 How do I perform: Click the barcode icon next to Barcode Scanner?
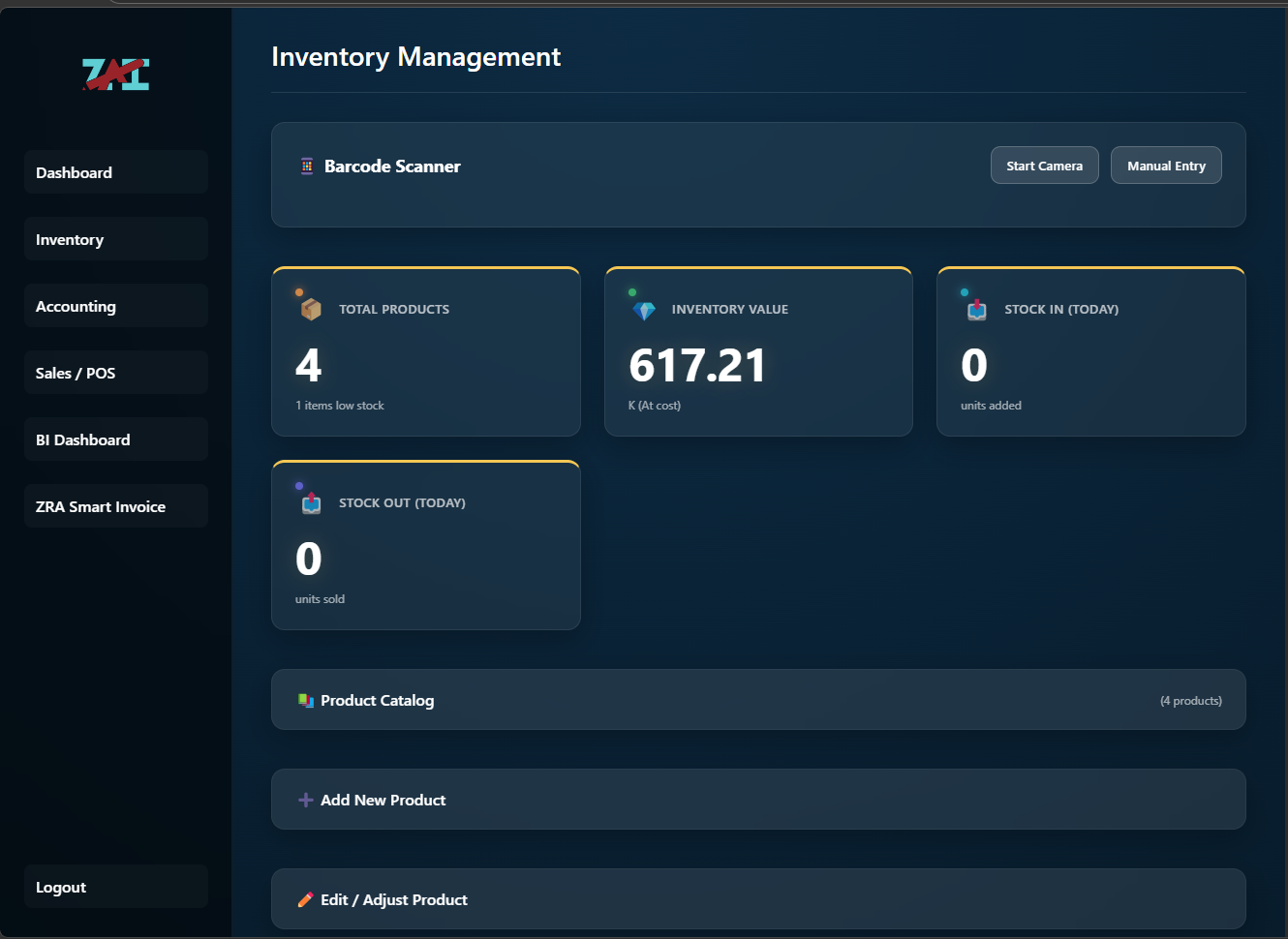pos(307,166)
